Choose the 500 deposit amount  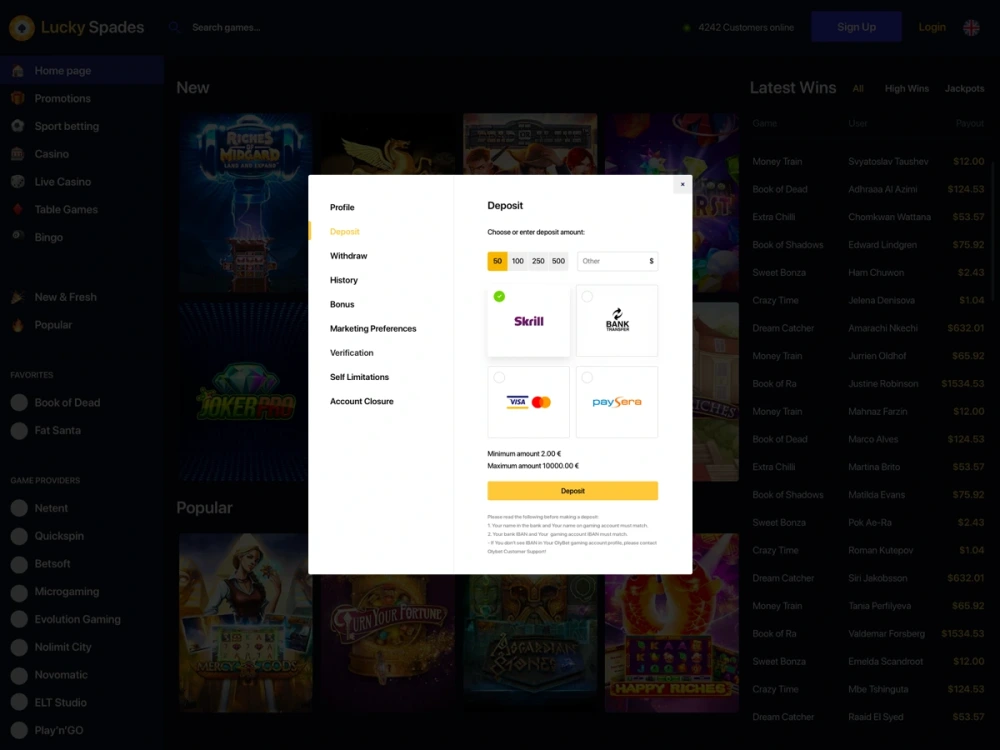click(x=559, y=261)
